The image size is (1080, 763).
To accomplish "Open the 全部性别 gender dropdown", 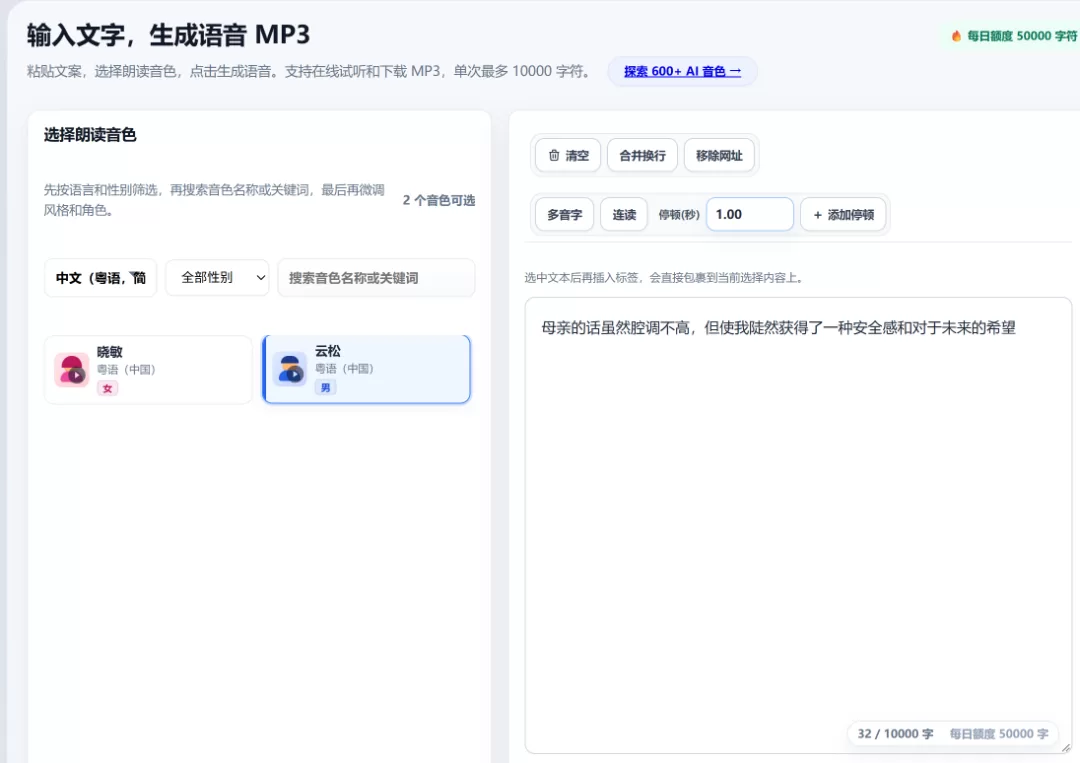I will (x=217, y=278).
